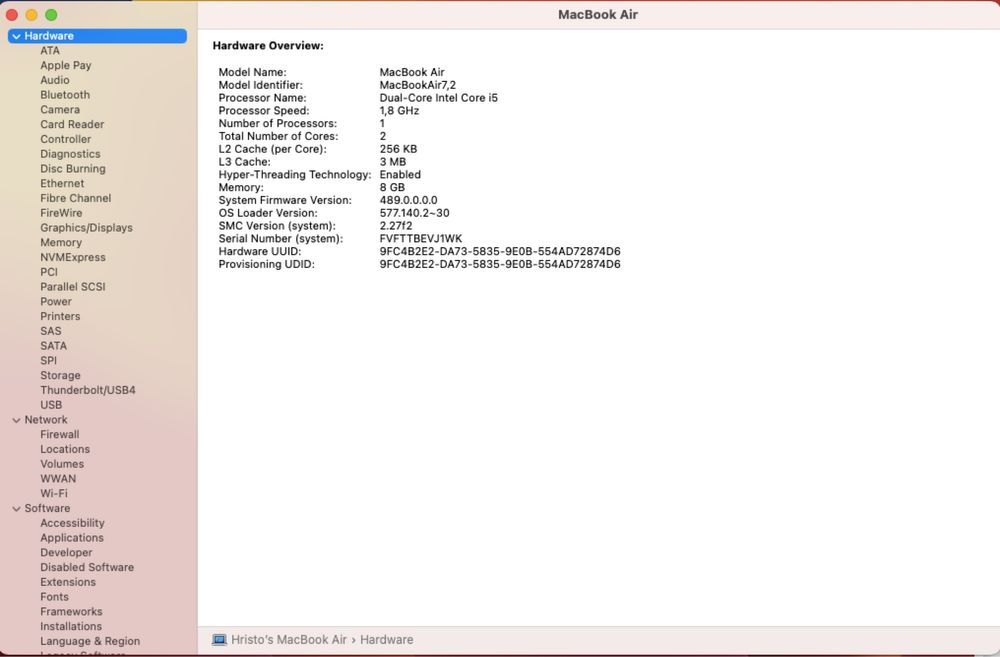This screenshot has height=657, width=1000.
Task: Open Installations under Software
Action: point(71,626)
